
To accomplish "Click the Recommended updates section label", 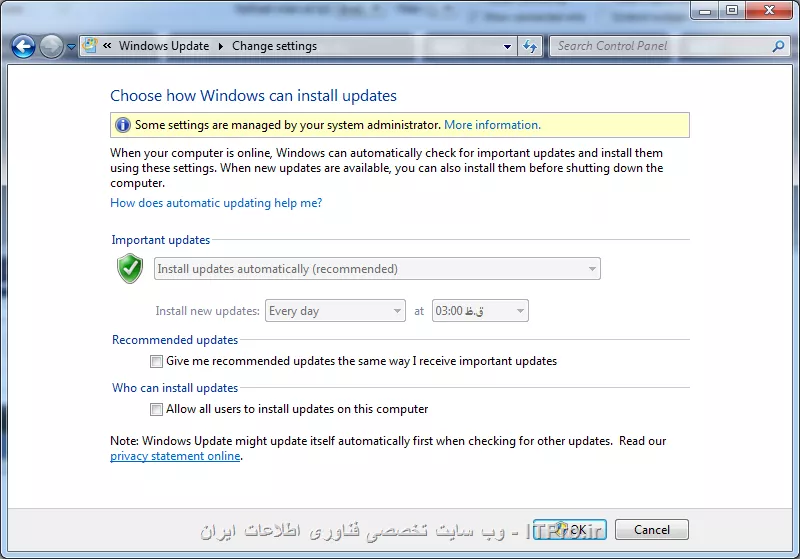I will [x=175, y=340].
